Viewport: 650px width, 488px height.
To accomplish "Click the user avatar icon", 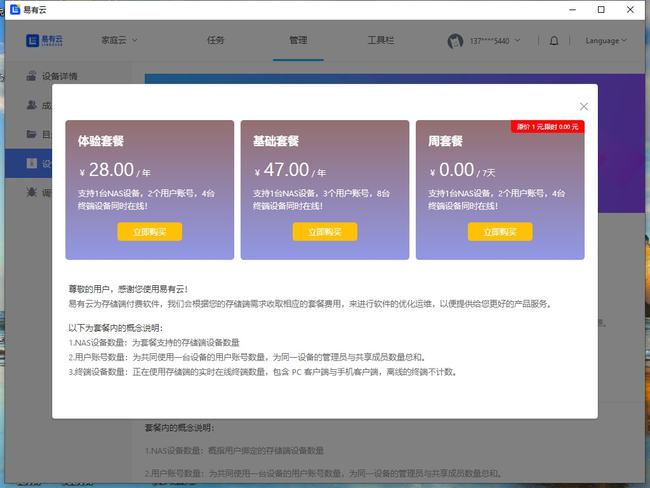I will point(456,41).
